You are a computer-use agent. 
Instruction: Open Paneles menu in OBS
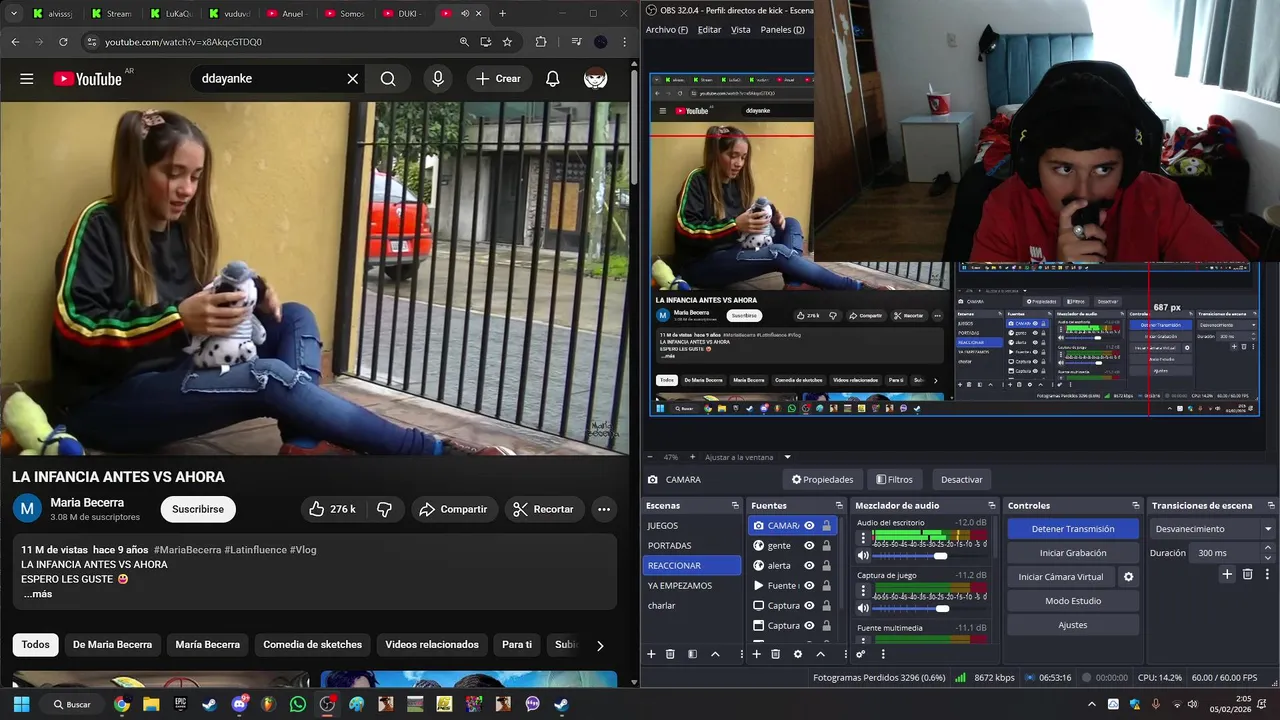pyautogui.click(x=782, y=30)
